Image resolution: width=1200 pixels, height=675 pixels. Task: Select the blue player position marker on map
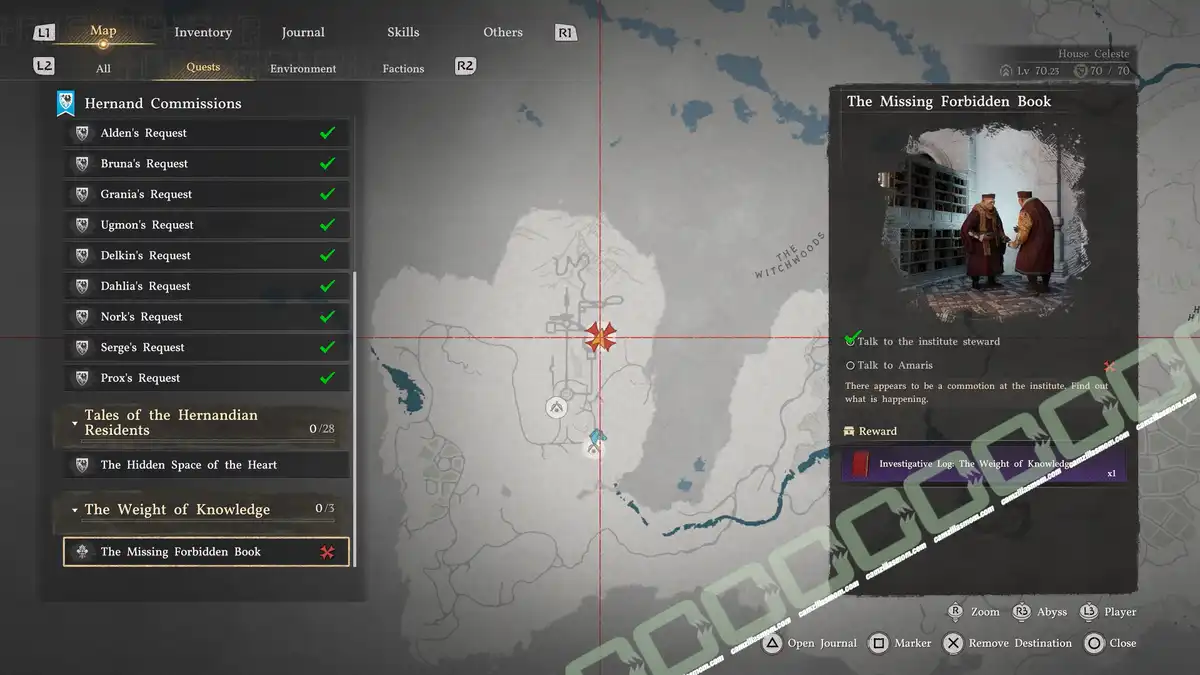point(597,436)
